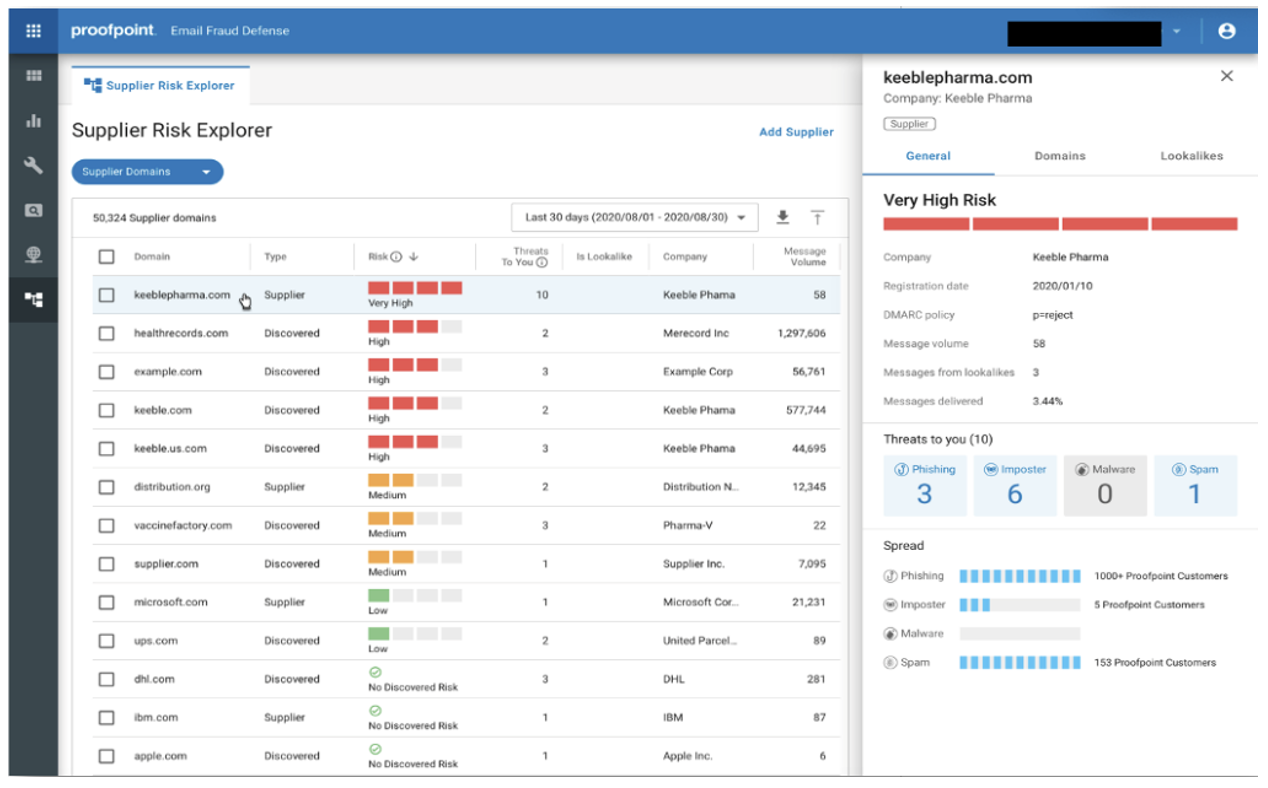The height and width of the screenshot is (788, 1268).
Task: Click the Proofpoint logo in header
Action: [x=113, y=31]
